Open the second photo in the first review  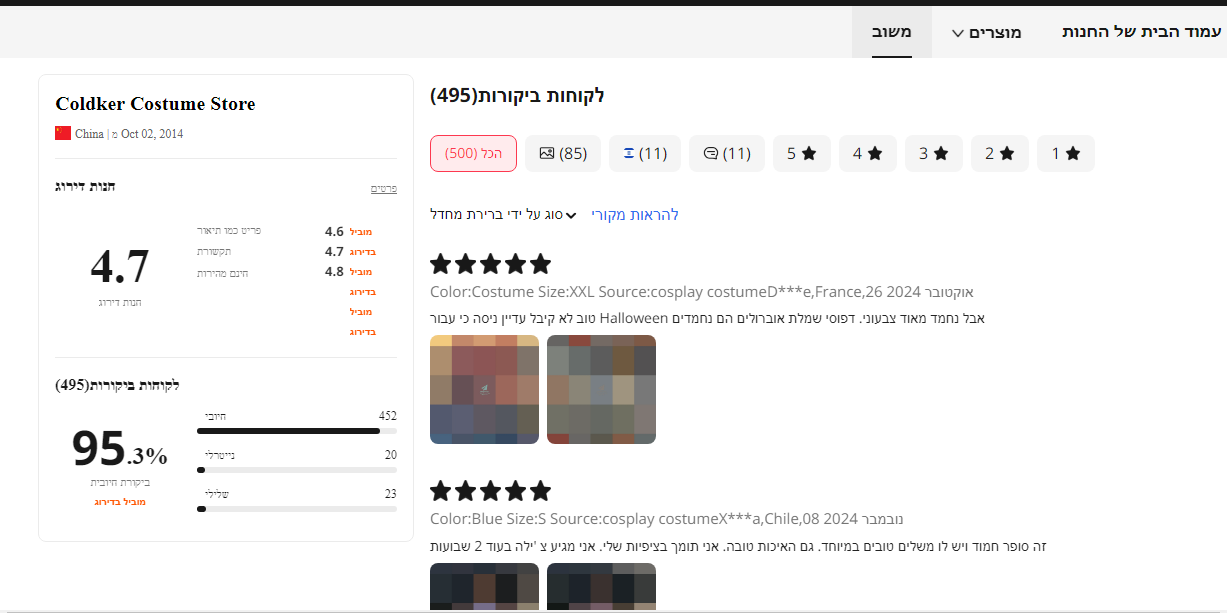point(601,389)
